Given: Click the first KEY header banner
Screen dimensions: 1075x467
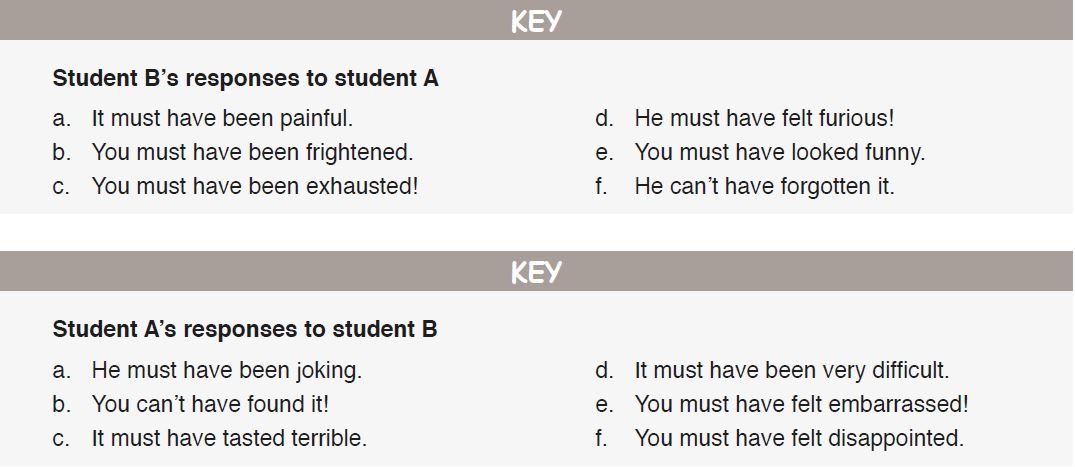Looking at the screenshot, I should pyautogui.click(x=538, y=20).
